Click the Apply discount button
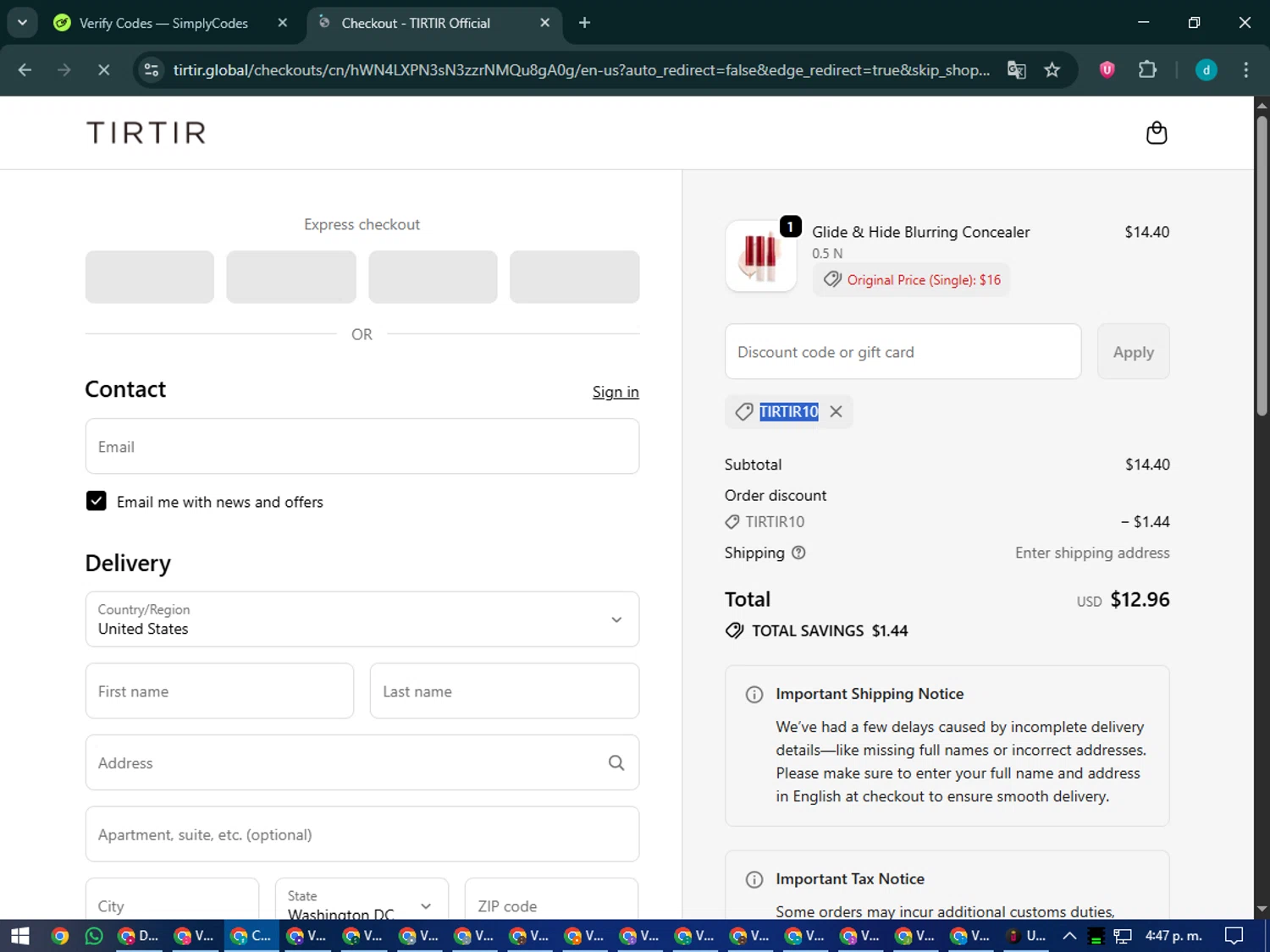This screenshot has width=1270, height=952. point(1133,352)
